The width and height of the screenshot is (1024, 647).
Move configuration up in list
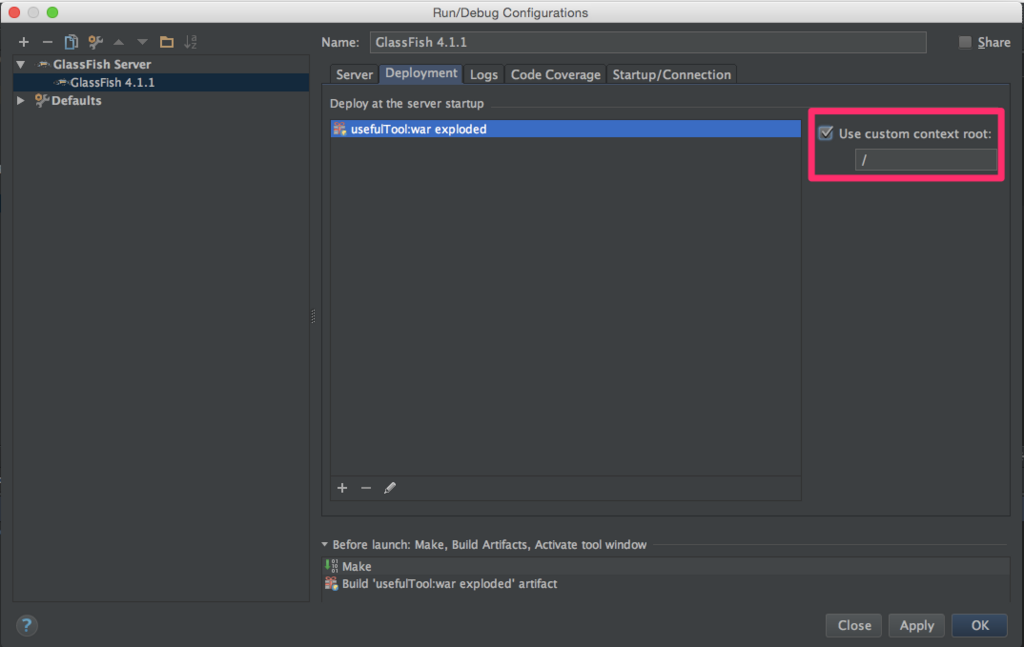tap(119, 42)
